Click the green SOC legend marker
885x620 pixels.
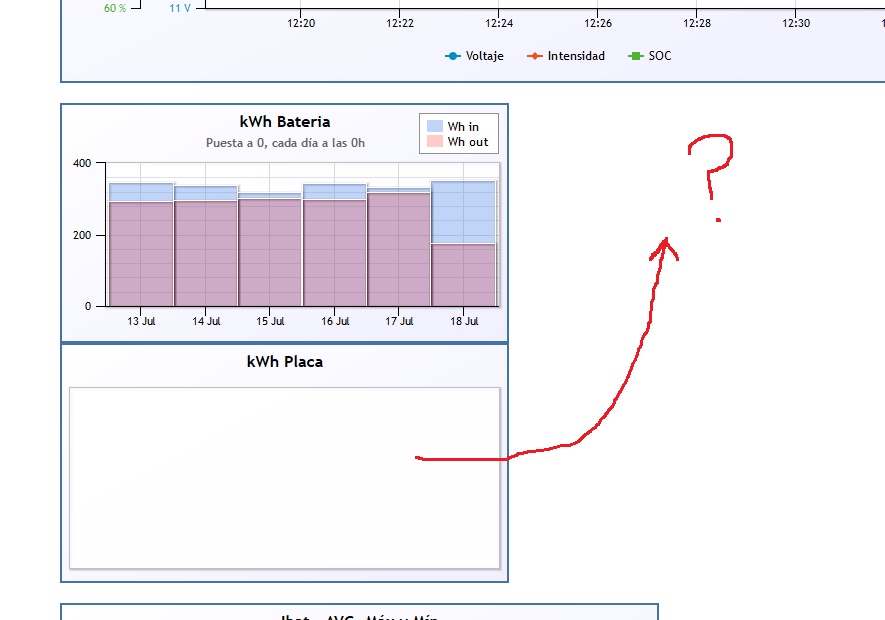[636, 56]
